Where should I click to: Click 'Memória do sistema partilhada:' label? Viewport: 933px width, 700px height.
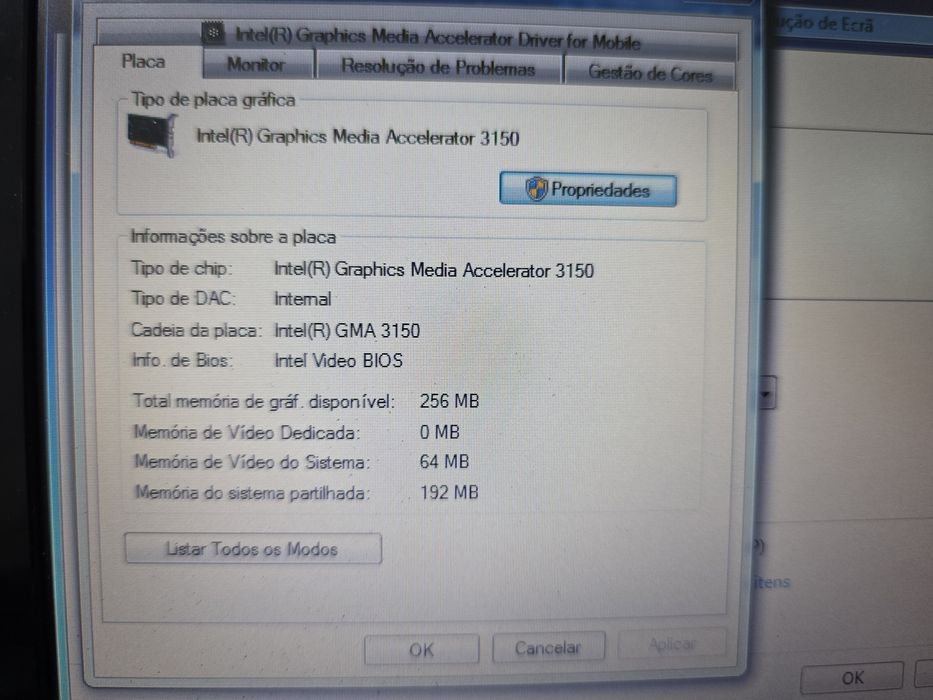[x=252, y=493]
